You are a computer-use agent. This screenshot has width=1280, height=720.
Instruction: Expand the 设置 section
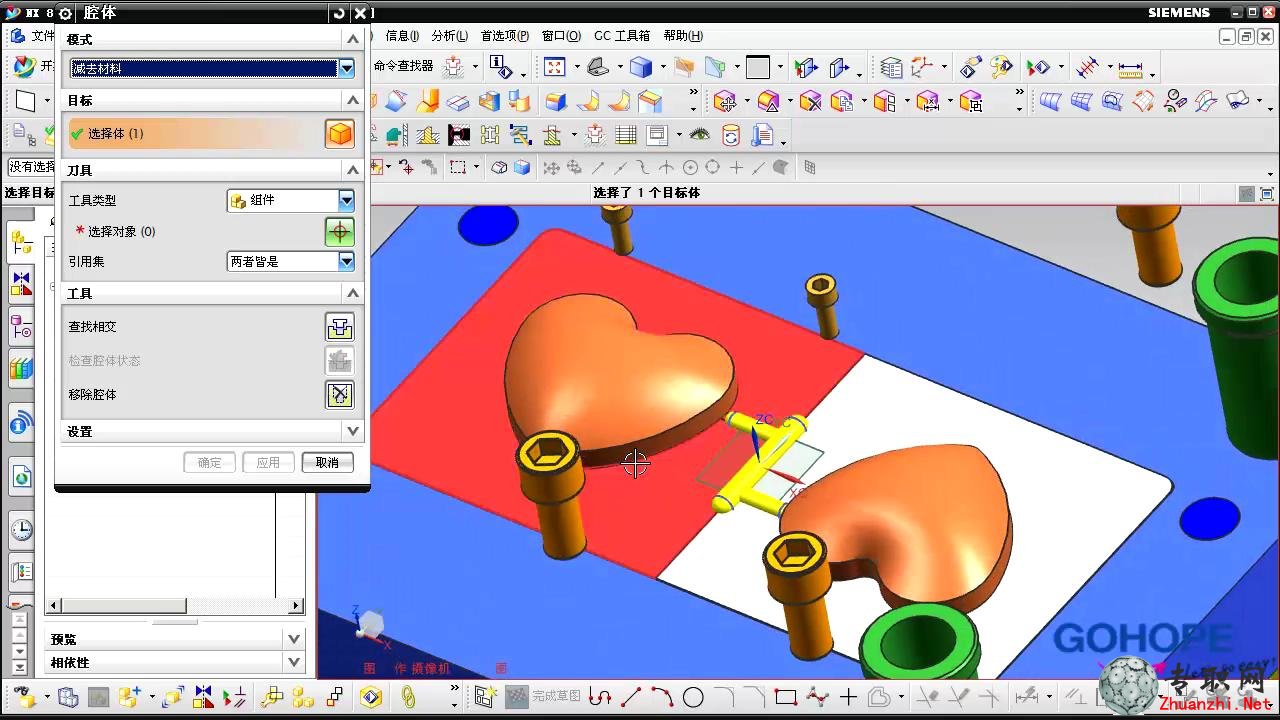pyautogui.click(x=353, y=431)
